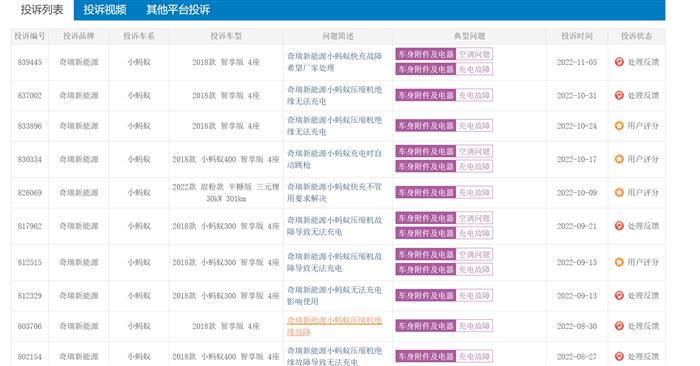
Task: Open complaint description for 830334 自动跳枪
Action: point(334,159)
